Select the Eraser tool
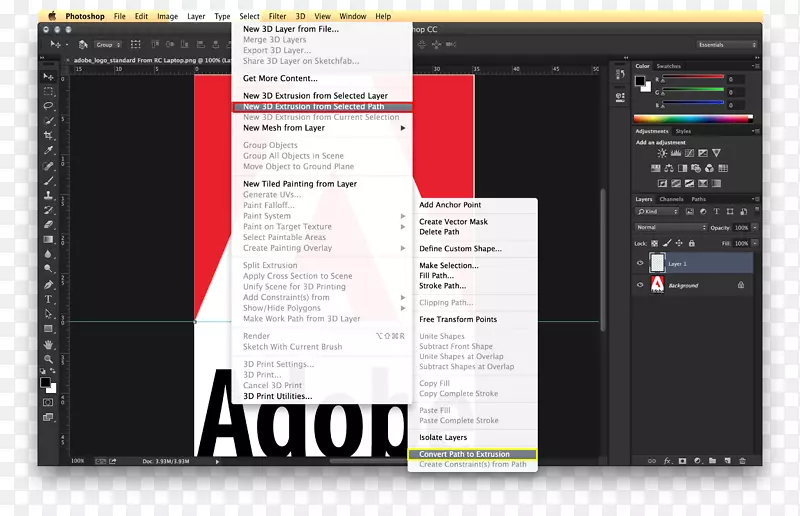This screenshot has height=516, width=800. [x=48, y=225]
